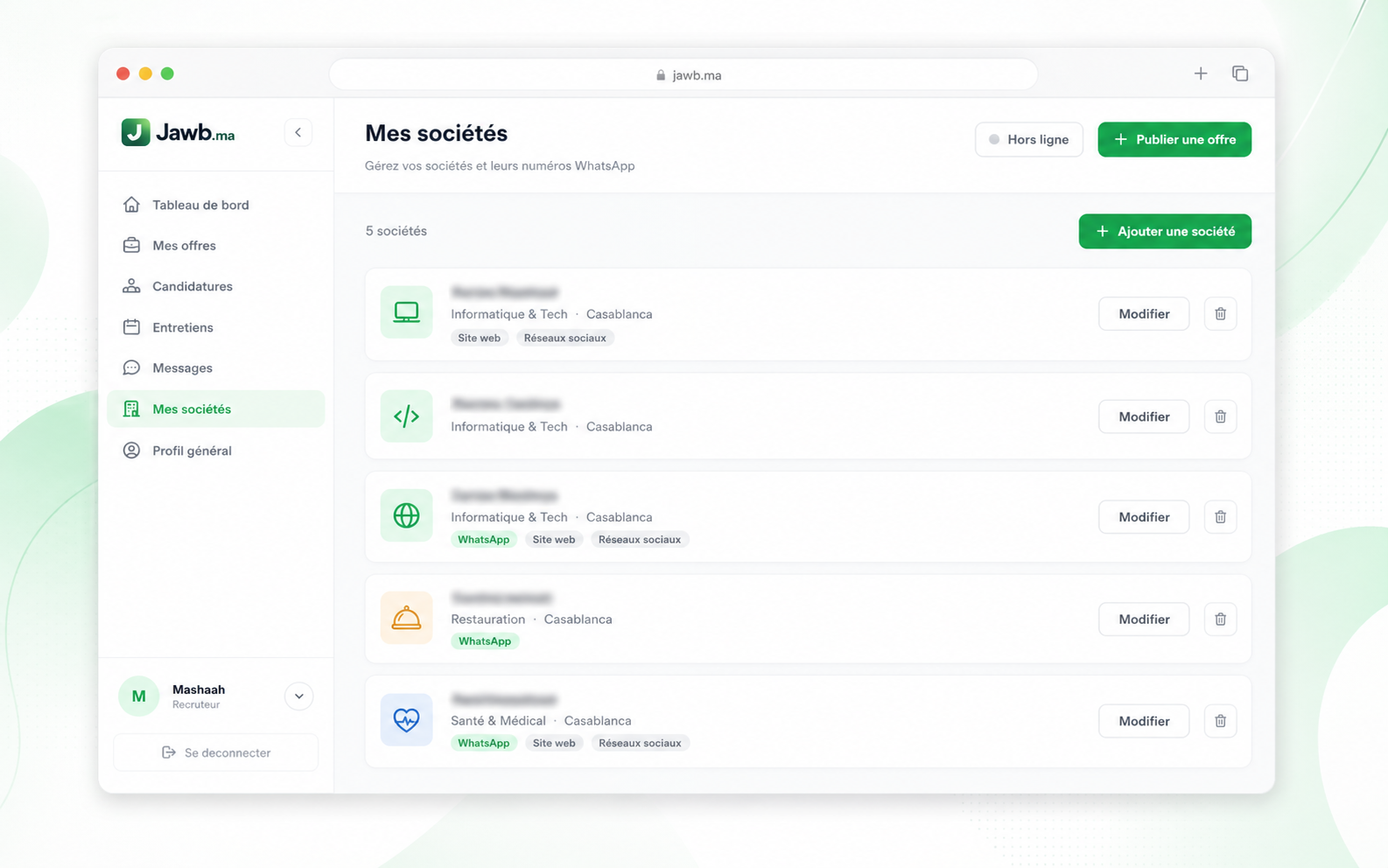This screenshot has width=1388, height=868.
Task: Click the jawb.ma address bar
Action: 683,75
